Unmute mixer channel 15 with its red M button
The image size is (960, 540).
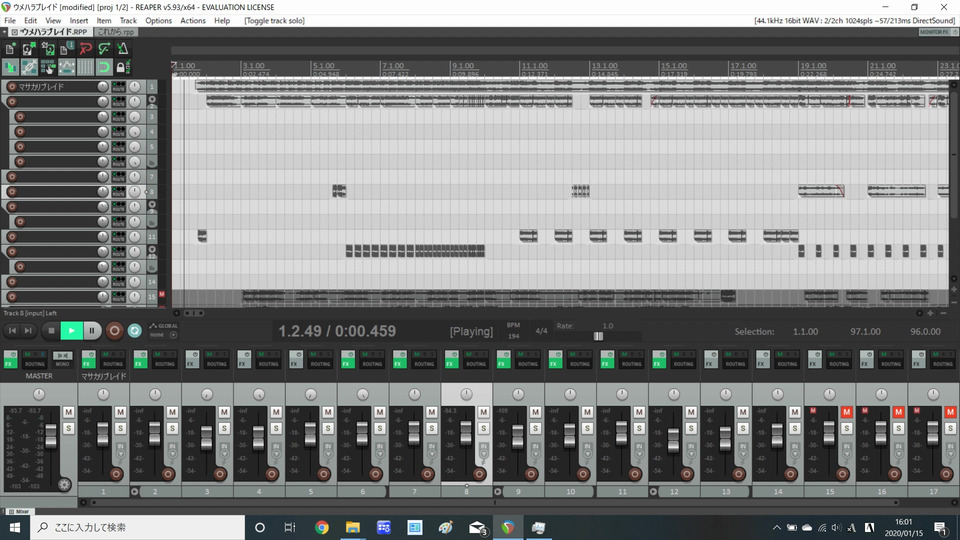coord(847,412)
